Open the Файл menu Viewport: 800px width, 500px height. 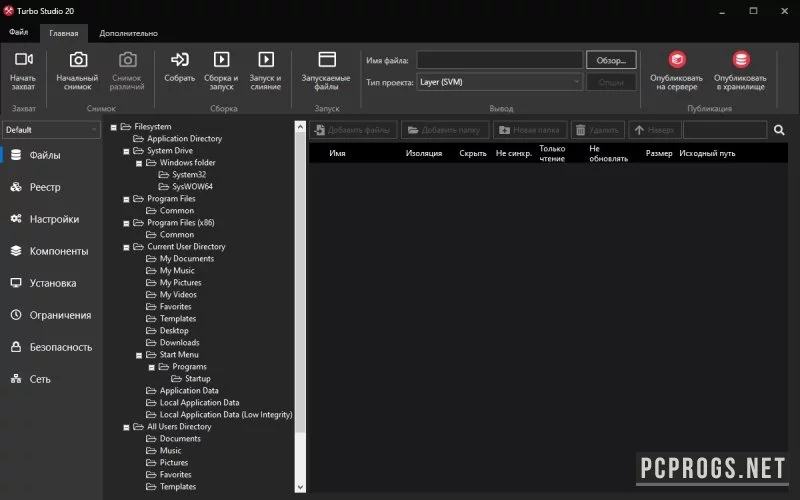pos(18,32)
